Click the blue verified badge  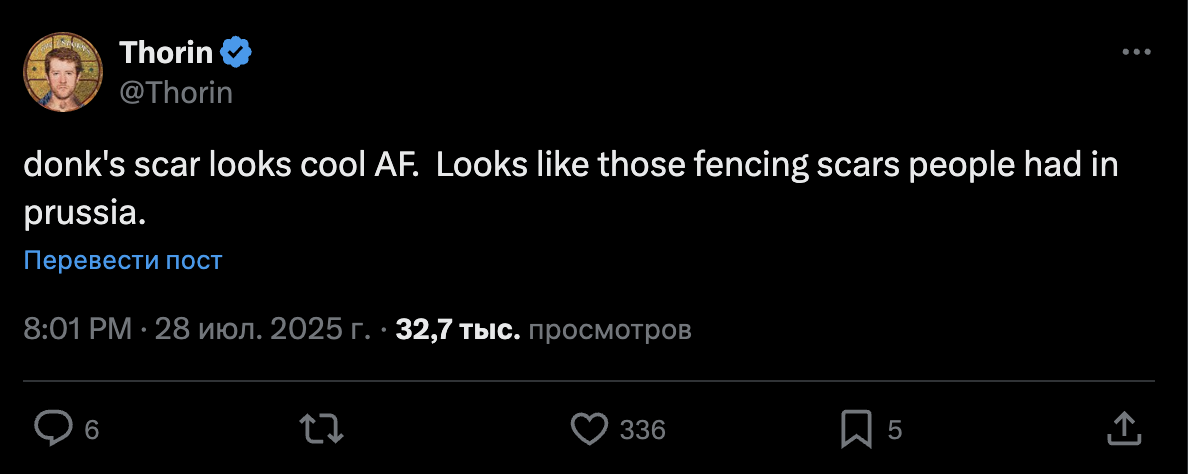(x=236, y=54)
